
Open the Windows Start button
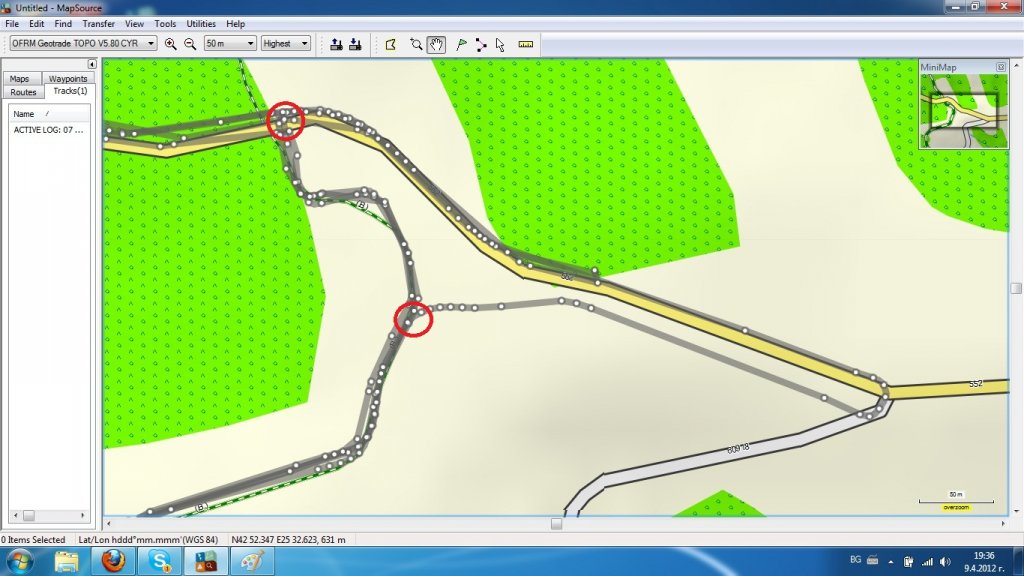(19, 562)
